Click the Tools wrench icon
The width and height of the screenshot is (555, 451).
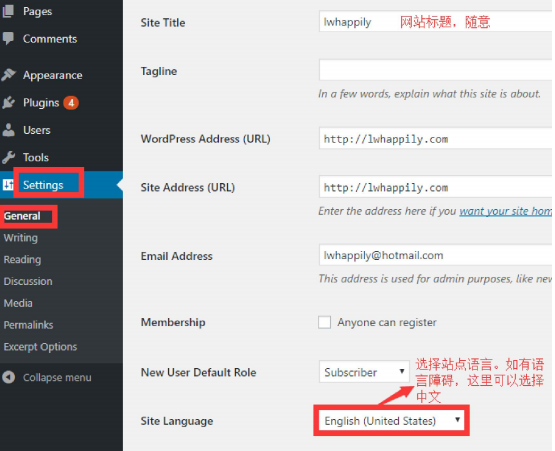click(8, 157)
